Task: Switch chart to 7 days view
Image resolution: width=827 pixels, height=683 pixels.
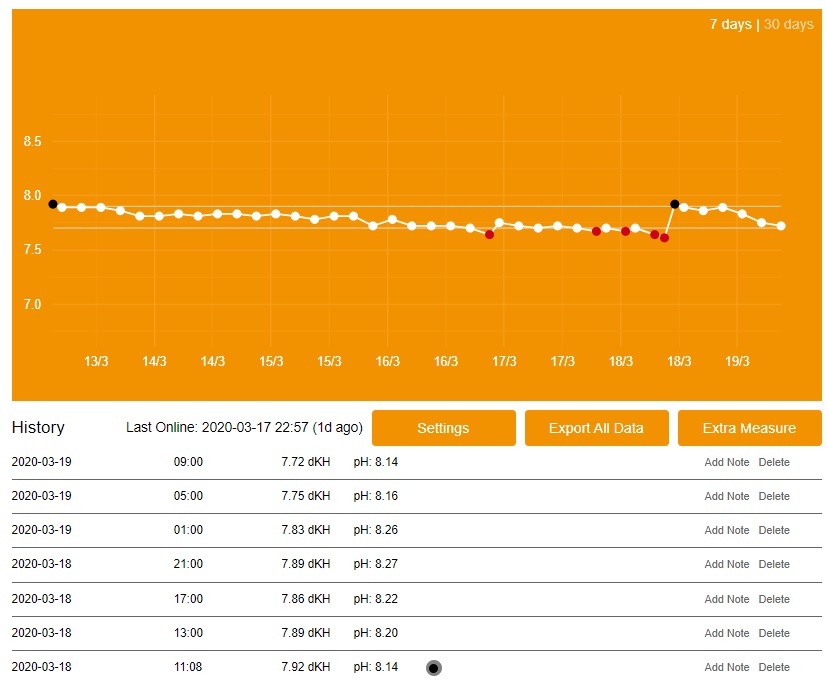Action: [x=730, y=24]
